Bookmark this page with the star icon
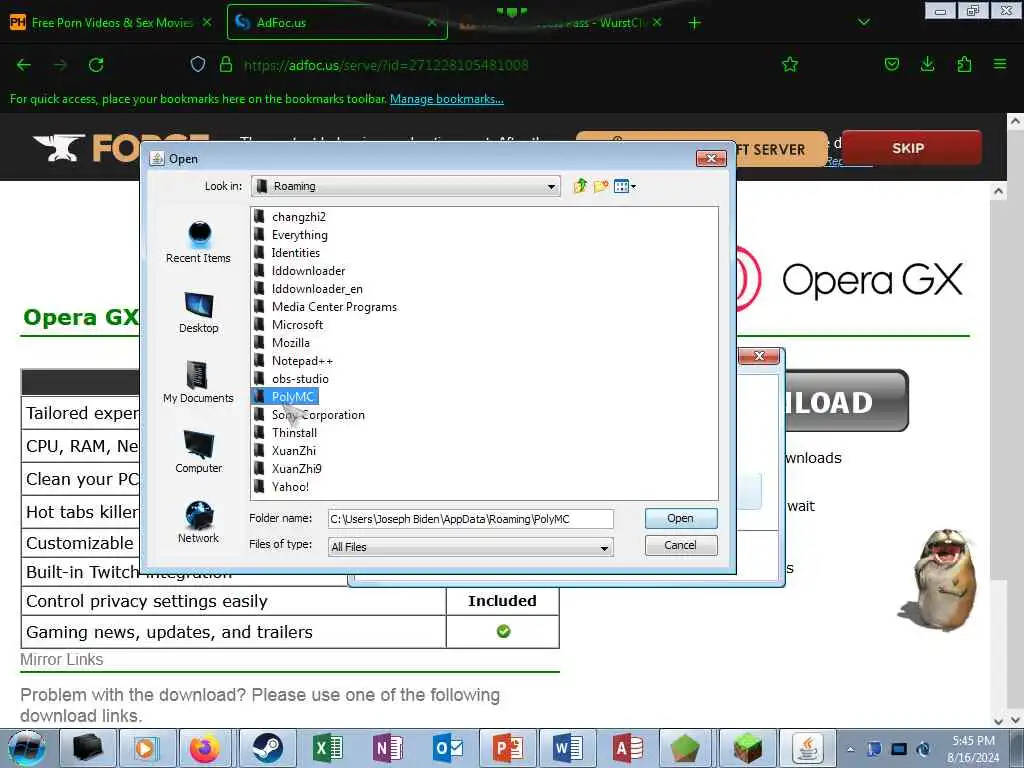The width and height of the screenshot is (1024, 768). tap(790, 64)
